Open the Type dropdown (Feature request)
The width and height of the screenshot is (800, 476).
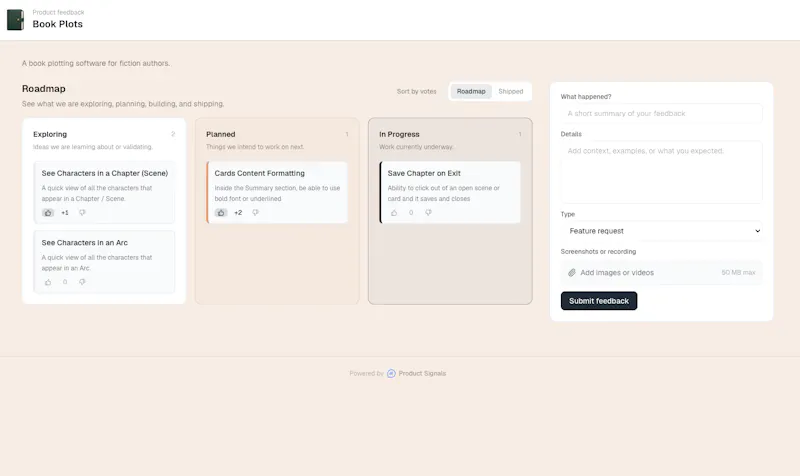coord(661,231)
